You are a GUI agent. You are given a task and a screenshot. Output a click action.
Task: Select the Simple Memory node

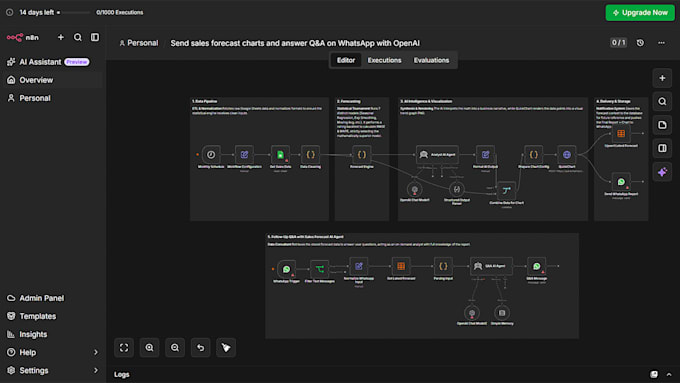[502, 313]
